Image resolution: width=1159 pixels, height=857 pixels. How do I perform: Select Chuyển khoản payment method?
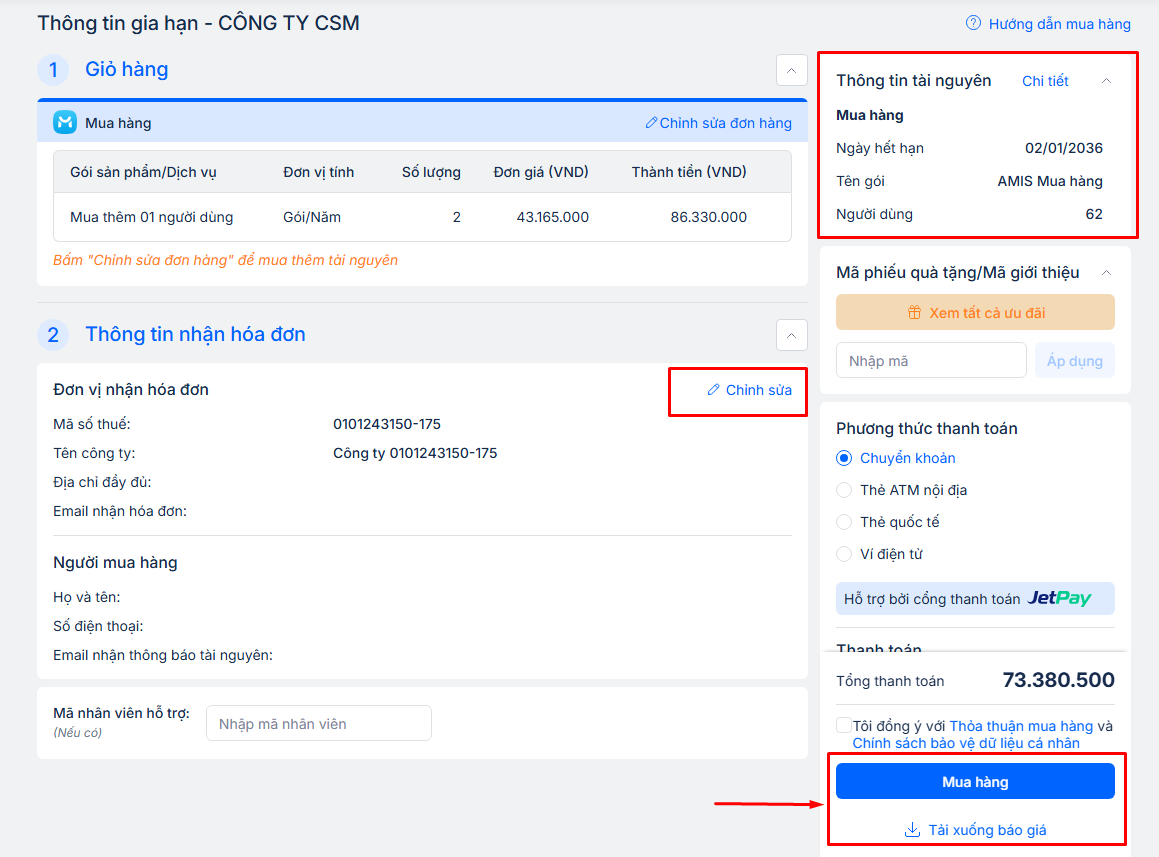click(x=844, y=458)
